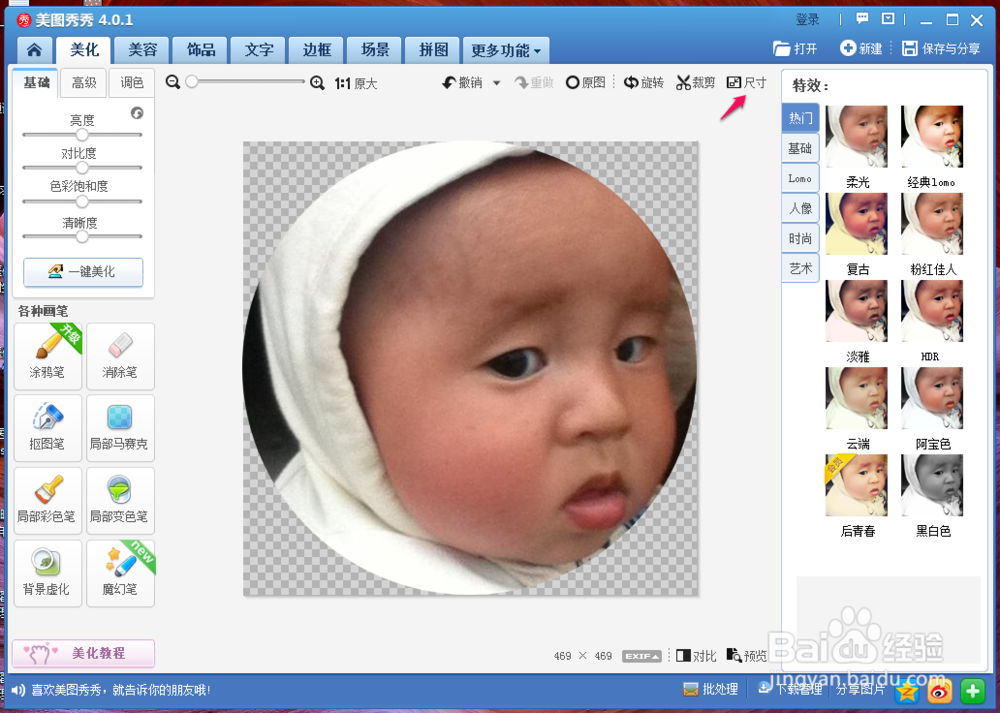Select the 局部马赛克 mosaic tool
The height and width of the screenshot is (713, 1000).
click(120, 428)
